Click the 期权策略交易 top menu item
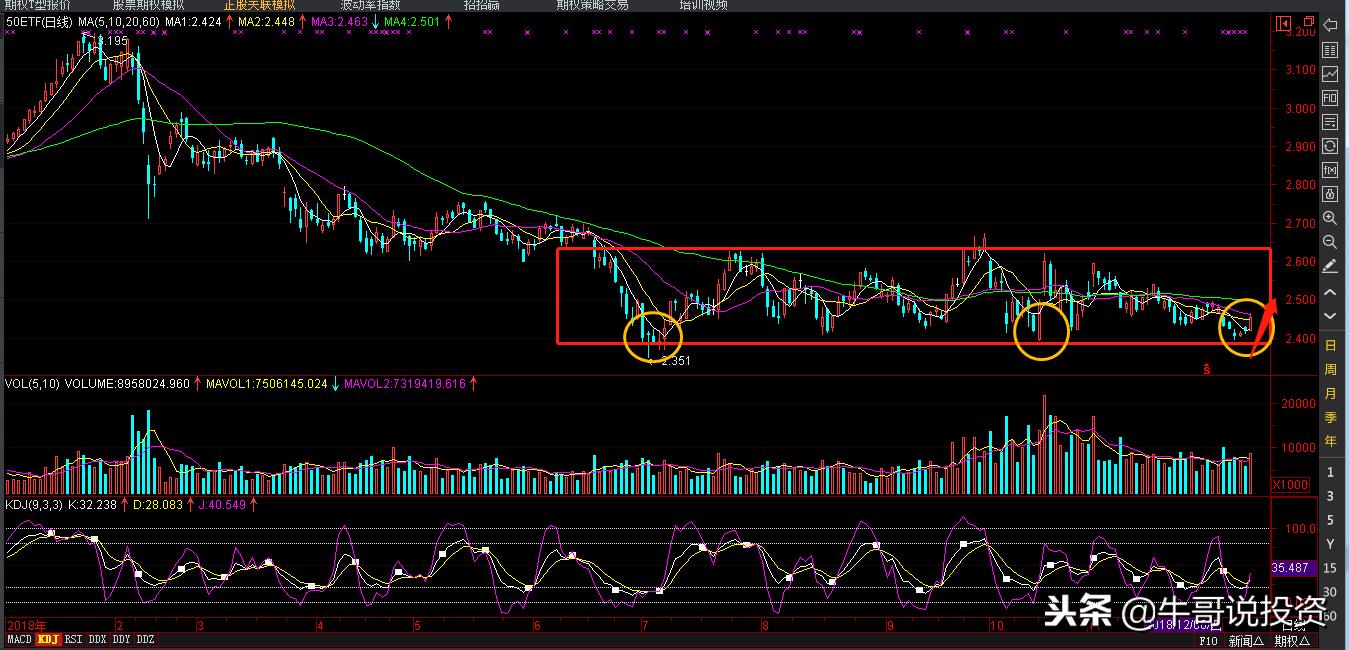This screenshot has height=650, width=1349. [592, 4]
